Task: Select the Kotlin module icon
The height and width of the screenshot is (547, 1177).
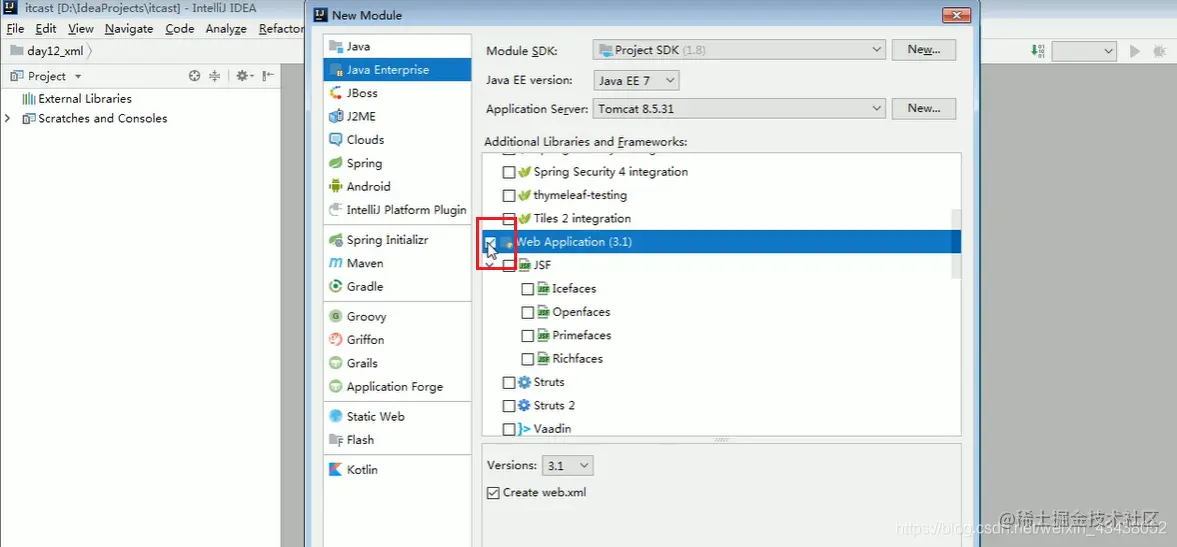Action: pyautogui.click(x=336, y=470)
